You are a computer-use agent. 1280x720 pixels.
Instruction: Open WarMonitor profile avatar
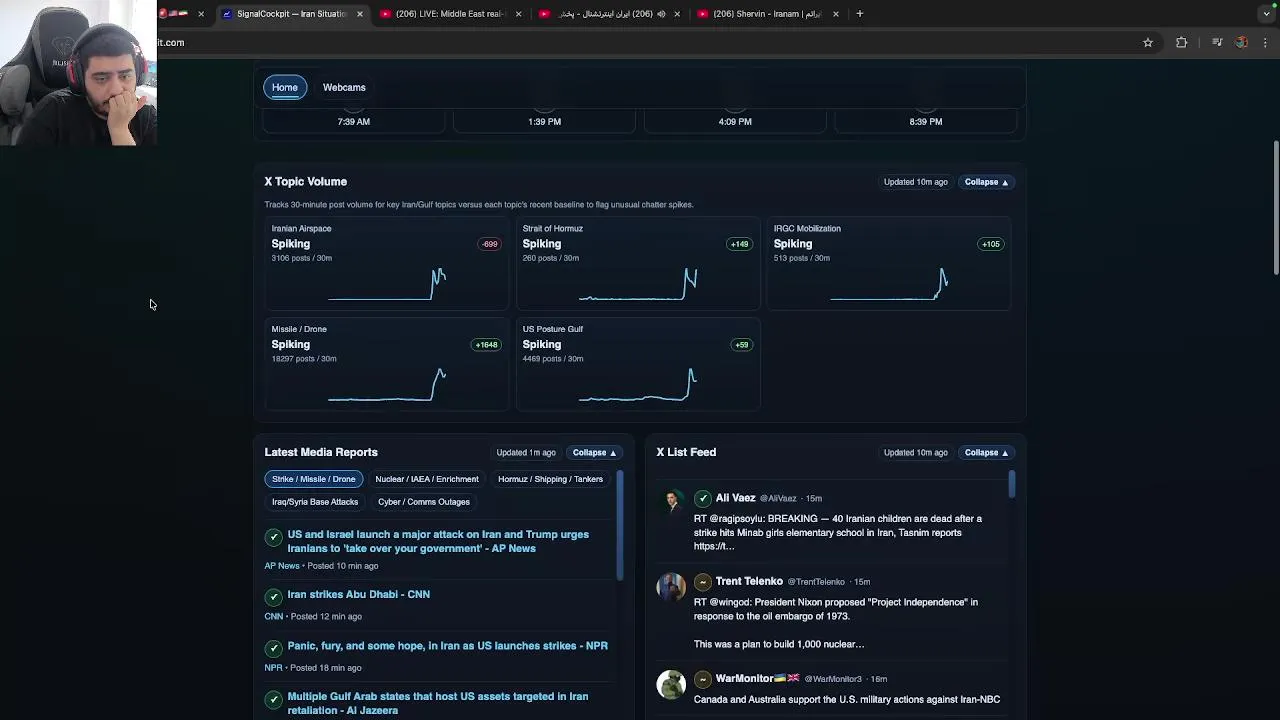[671, 684]
